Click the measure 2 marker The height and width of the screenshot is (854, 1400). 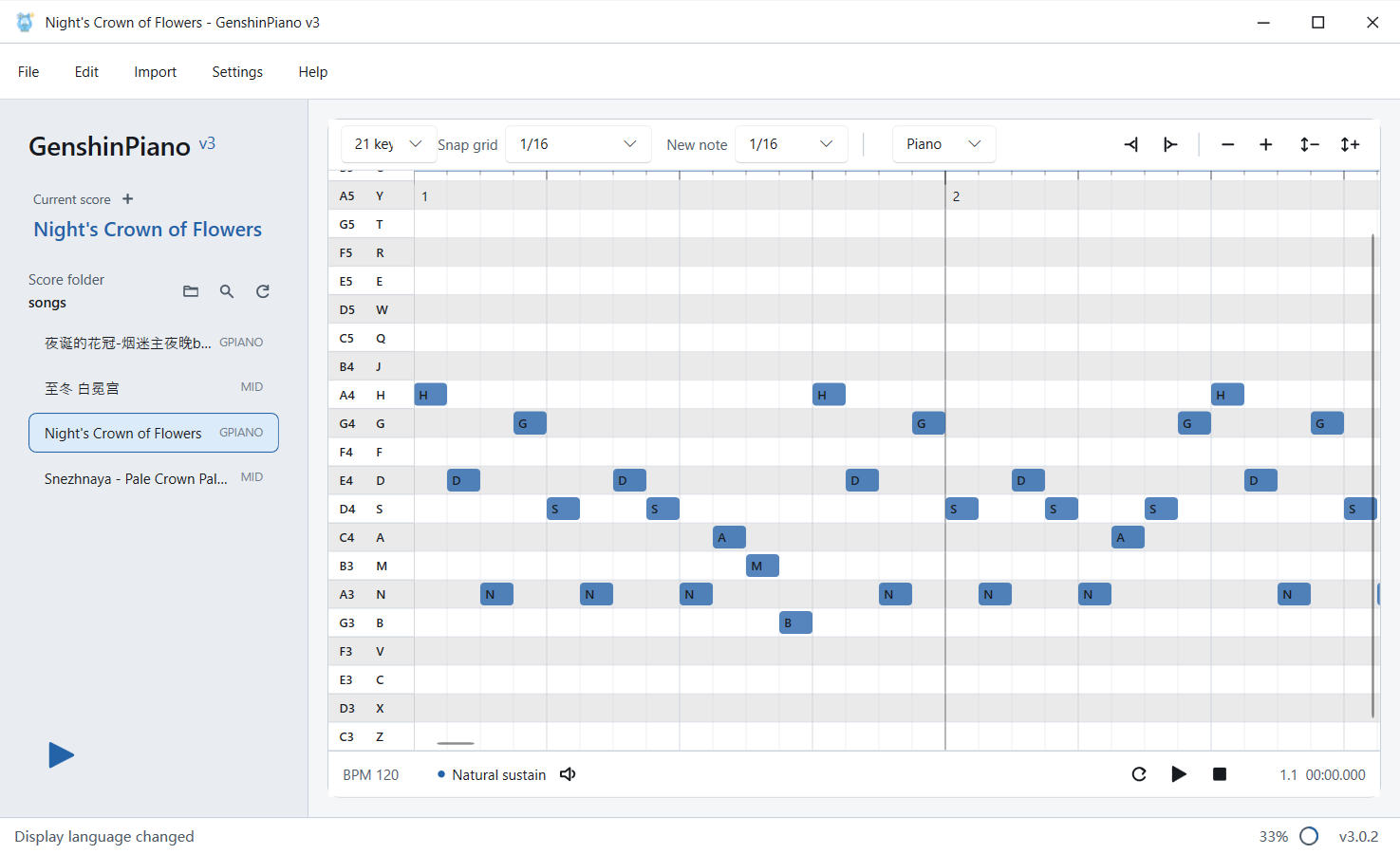956,196
